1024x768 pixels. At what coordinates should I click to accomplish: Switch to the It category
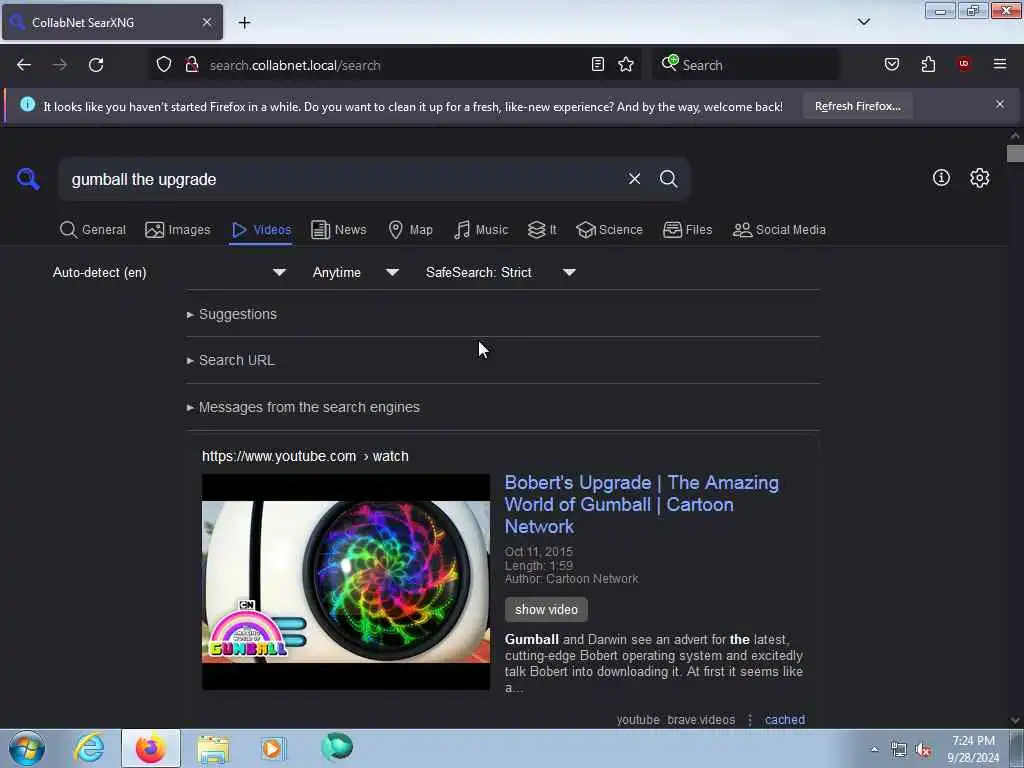(x=542, y=230)
